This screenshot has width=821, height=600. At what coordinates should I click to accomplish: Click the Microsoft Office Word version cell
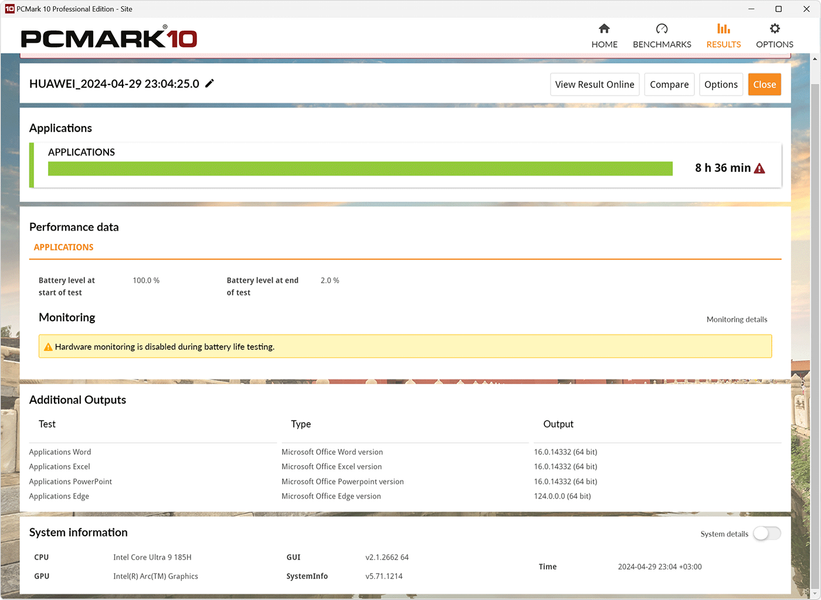click(332, 452)
